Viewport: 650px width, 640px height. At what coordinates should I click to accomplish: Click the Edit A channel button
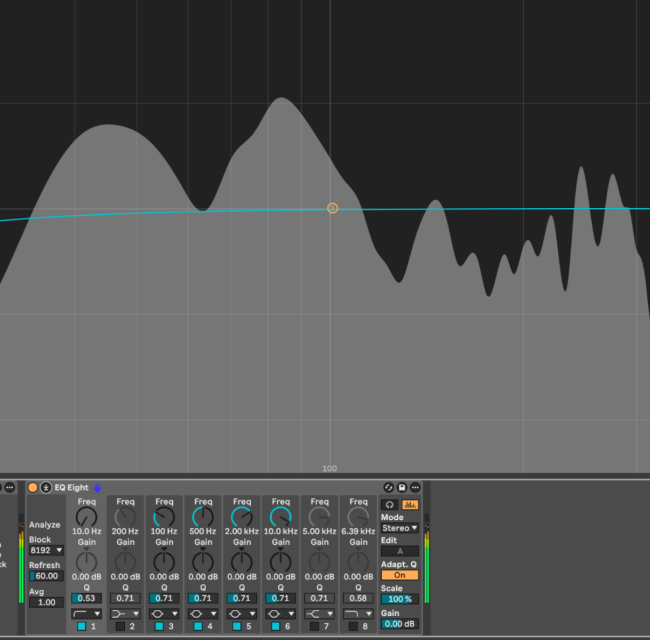click(399, 551)
